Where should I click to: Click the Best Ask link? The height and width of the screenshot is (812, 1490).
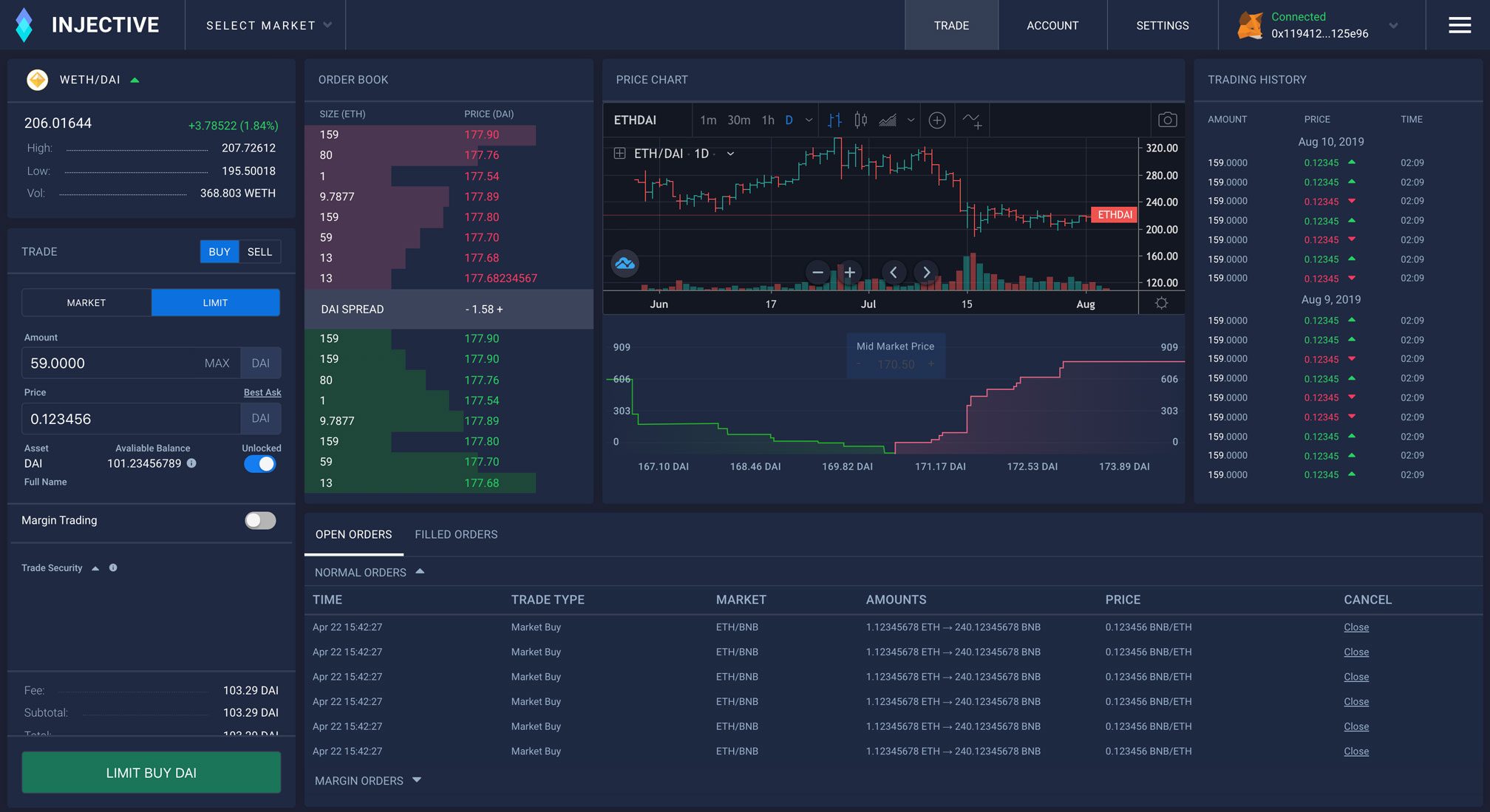click(x=262, y=392)
